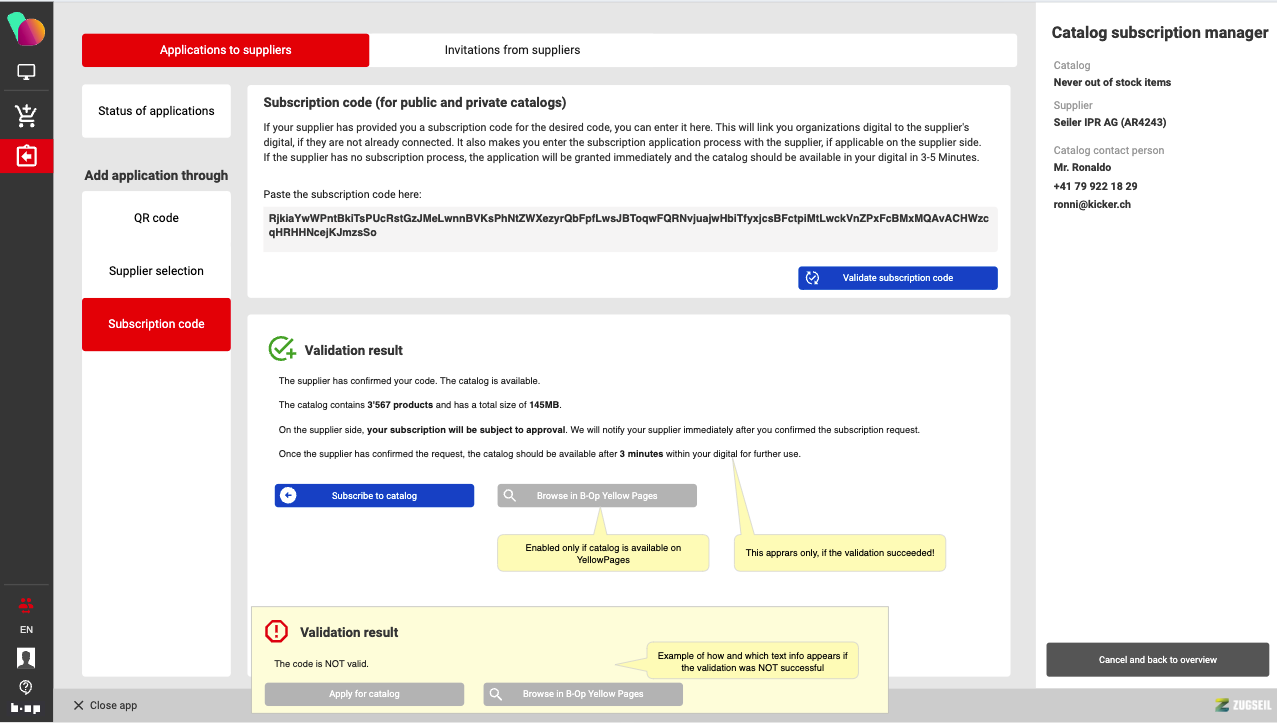The height and width of the screenshot is (723, 1277).
Task: Select the red catalog subscription sidebar icon
Action: point(26,157)
